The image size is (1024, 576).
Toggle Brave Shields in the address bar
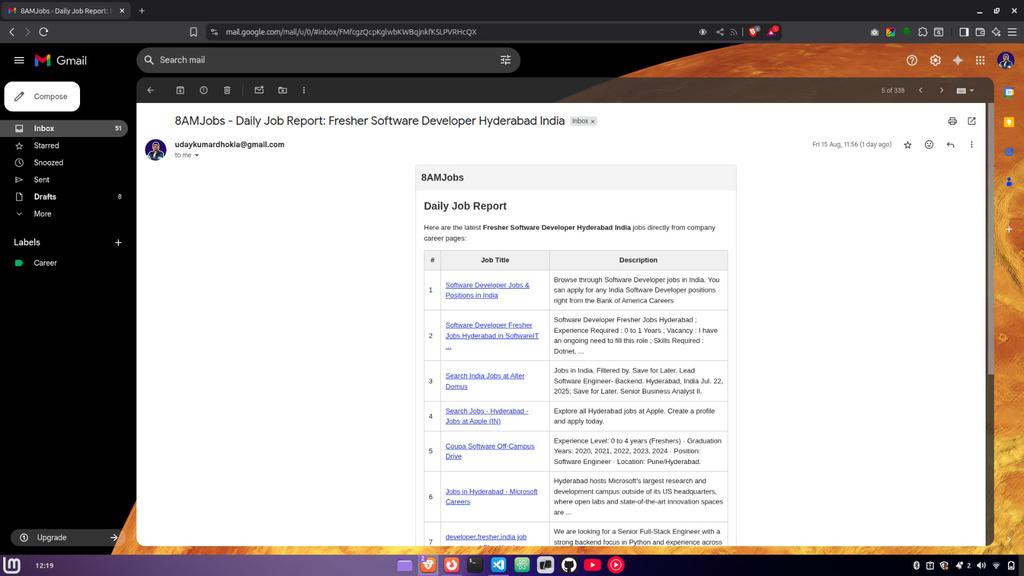click(753, 31)
